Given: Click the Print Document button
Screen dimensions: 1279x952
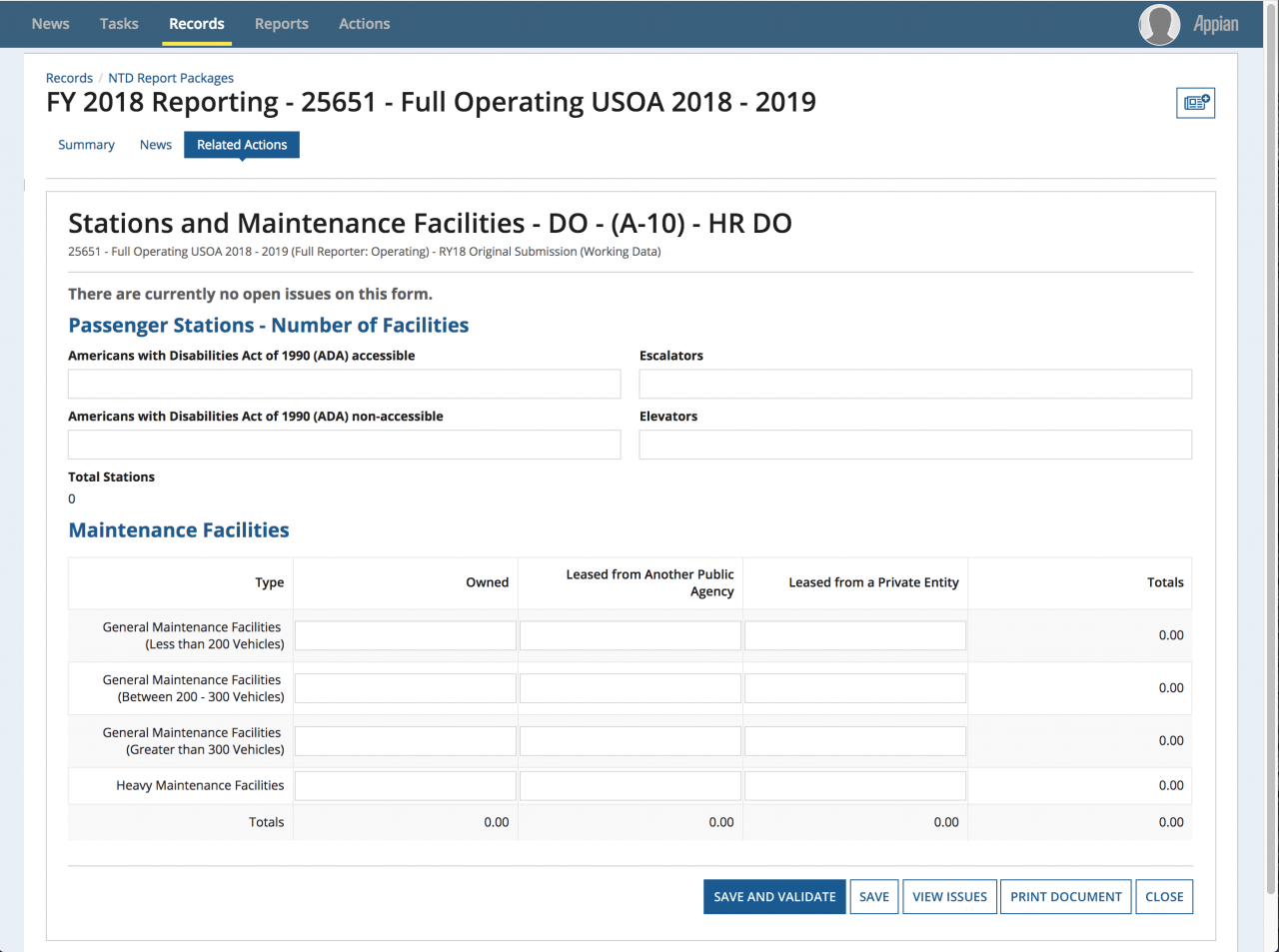Looking at the screenshot, I should (1066, 897).
